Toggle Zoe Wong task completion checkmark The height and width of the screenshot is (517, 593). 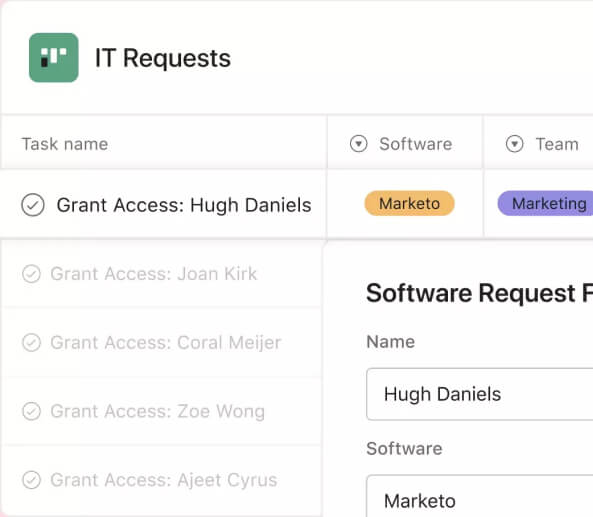click(31, 411)
